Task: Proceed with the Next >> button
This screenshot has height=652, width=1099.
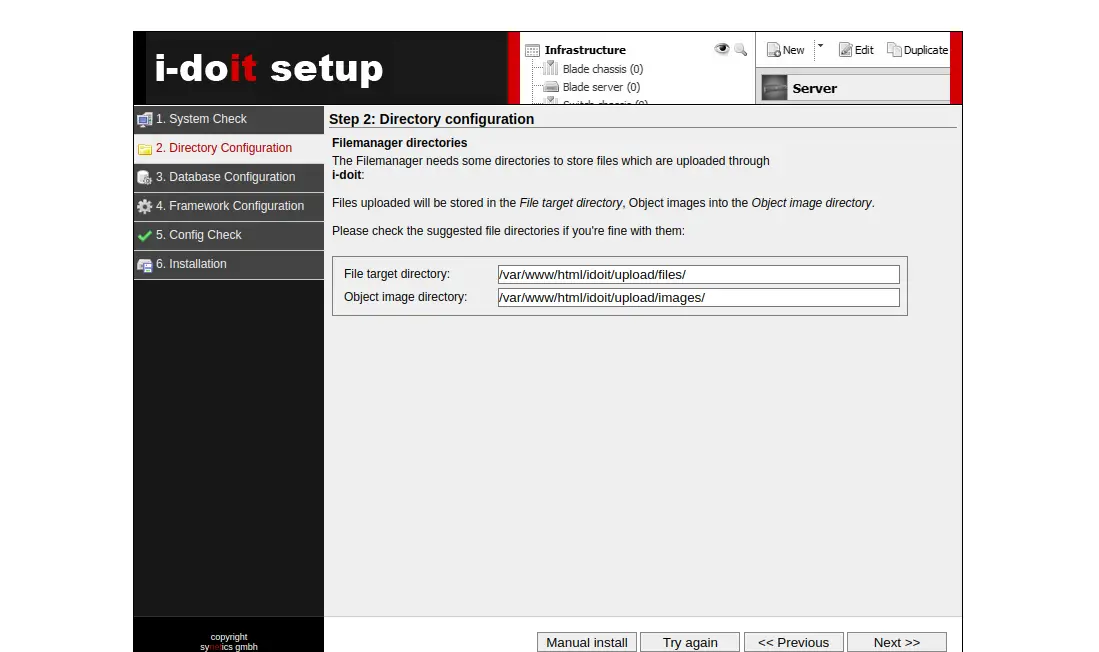Action: click(896, 642)
